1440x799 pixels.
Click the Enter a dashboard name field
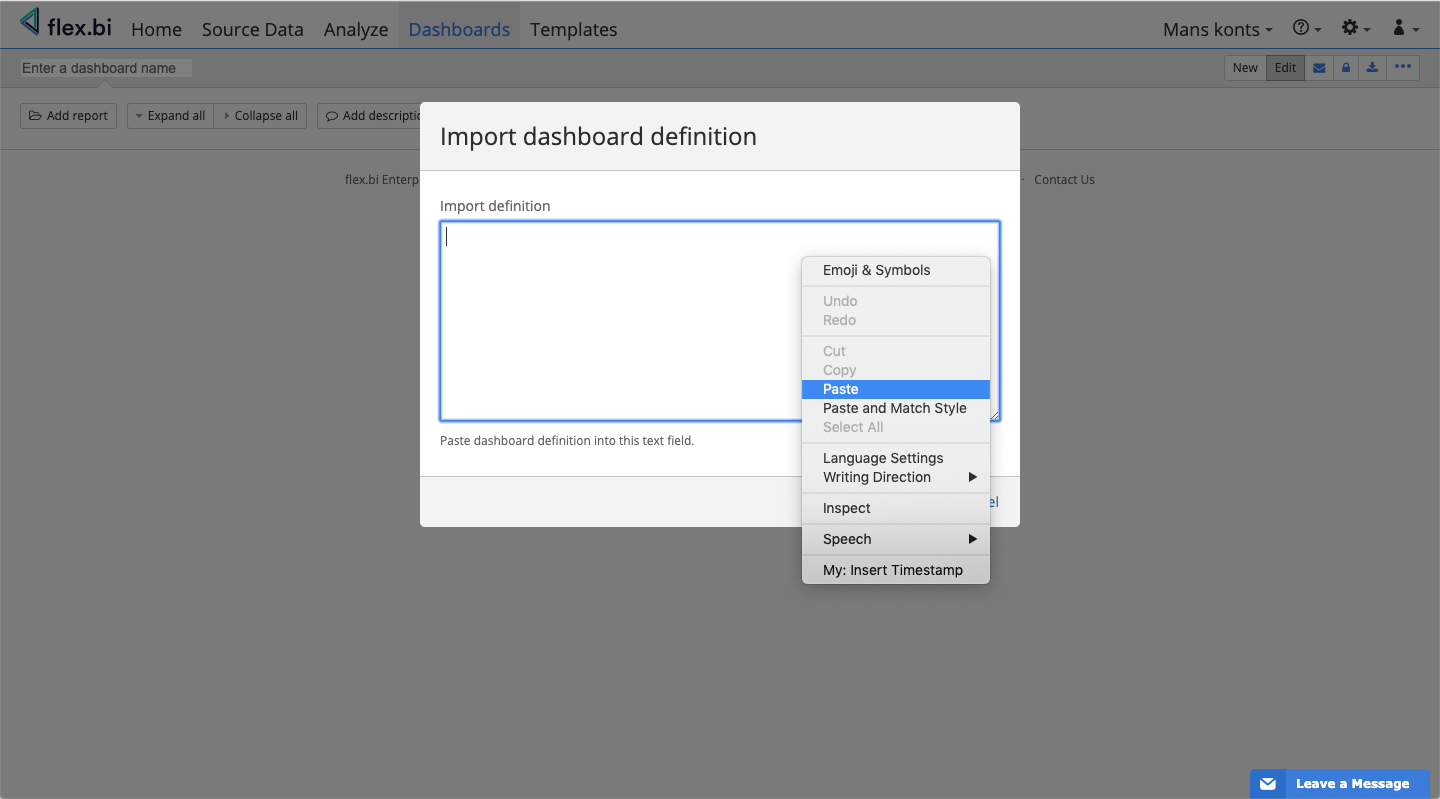point(105,68)
